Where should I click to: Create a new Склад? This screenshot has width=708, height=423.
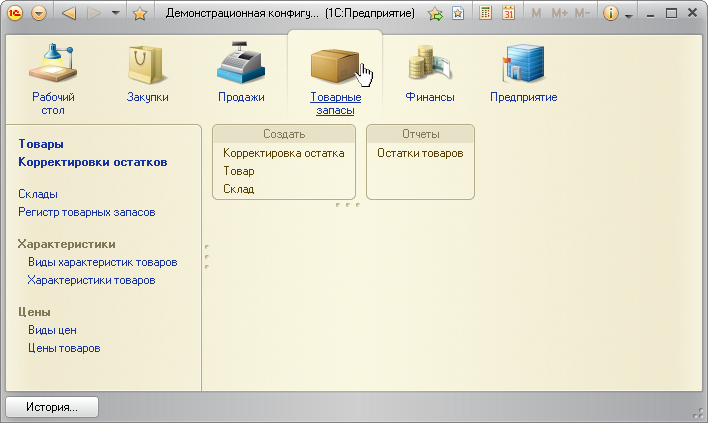click(x=238, y=189)
